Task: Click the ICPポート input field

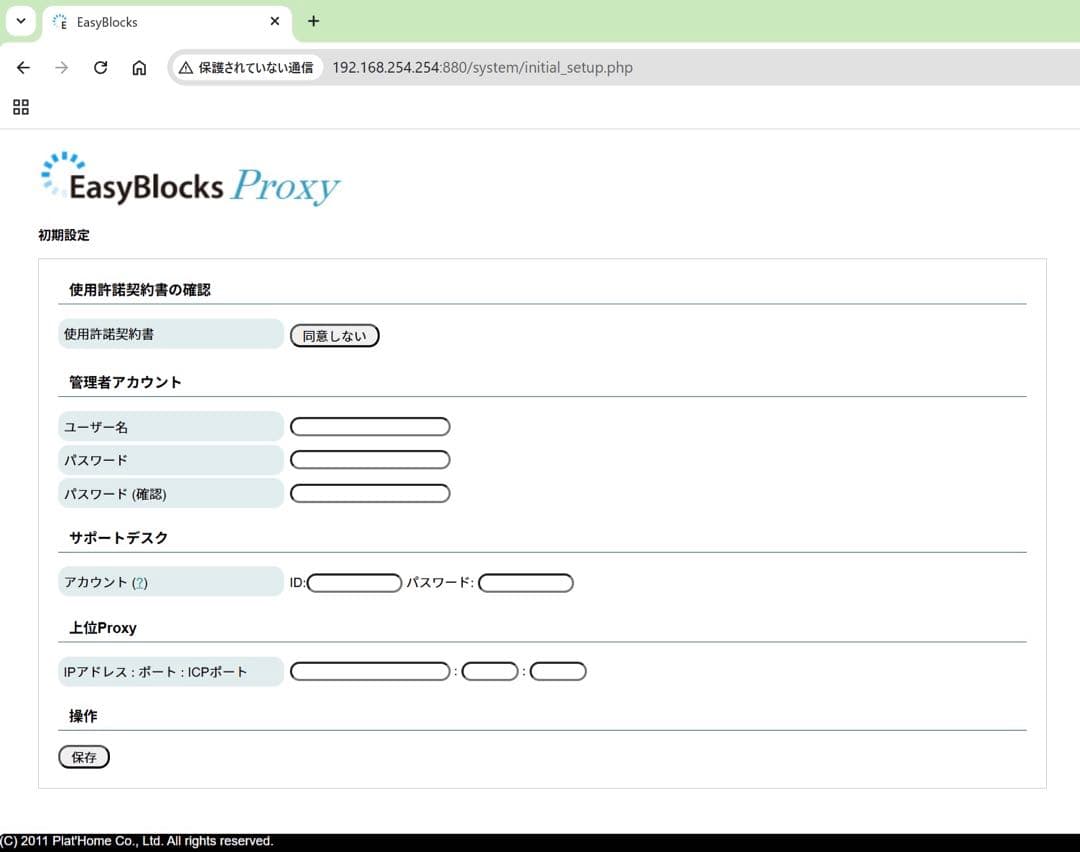Action: (x=557, y=670)
